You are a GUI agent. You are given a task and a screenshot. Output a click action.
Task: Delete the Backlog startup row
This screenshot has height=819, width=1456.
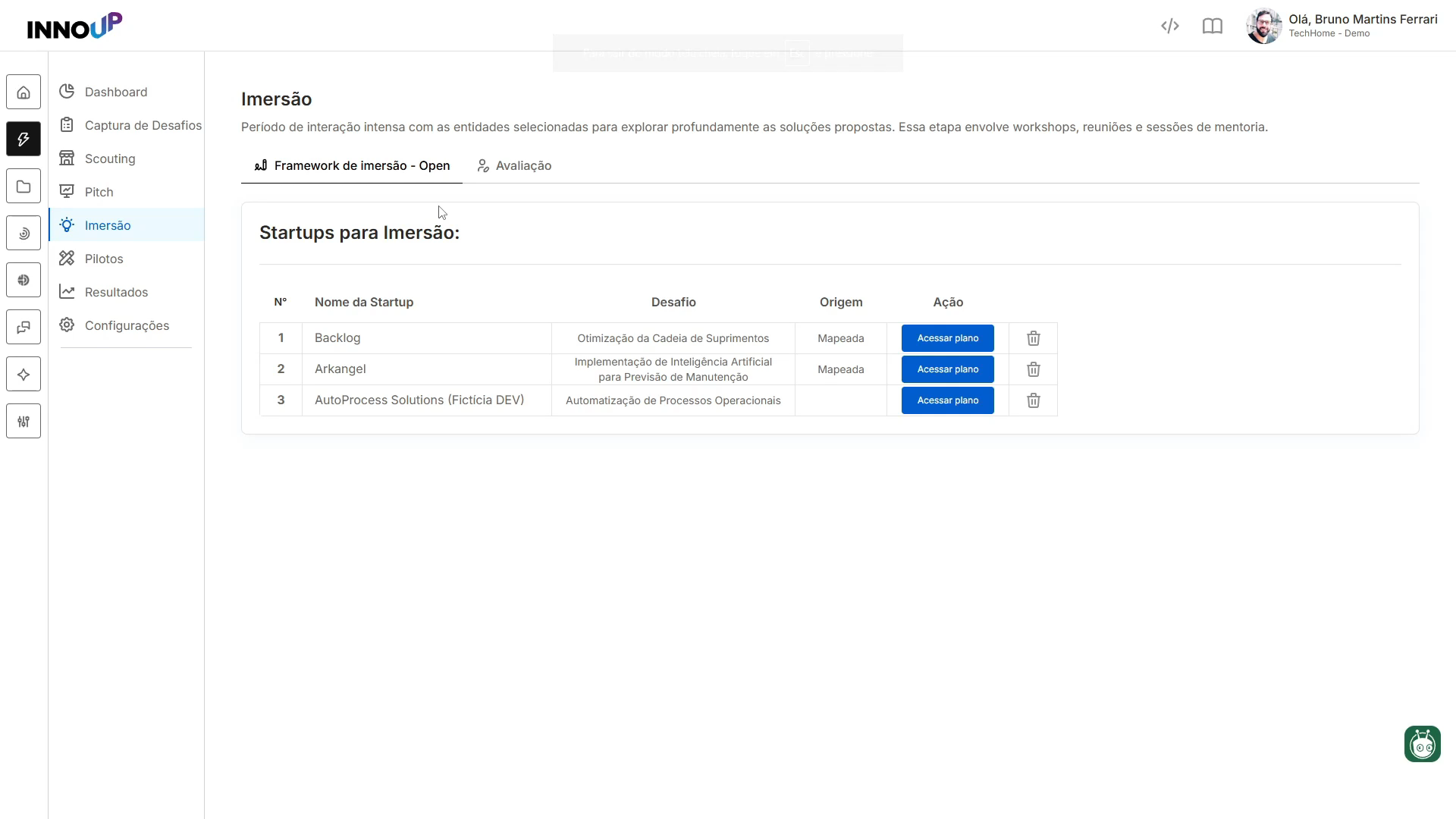pos(1034,338)
